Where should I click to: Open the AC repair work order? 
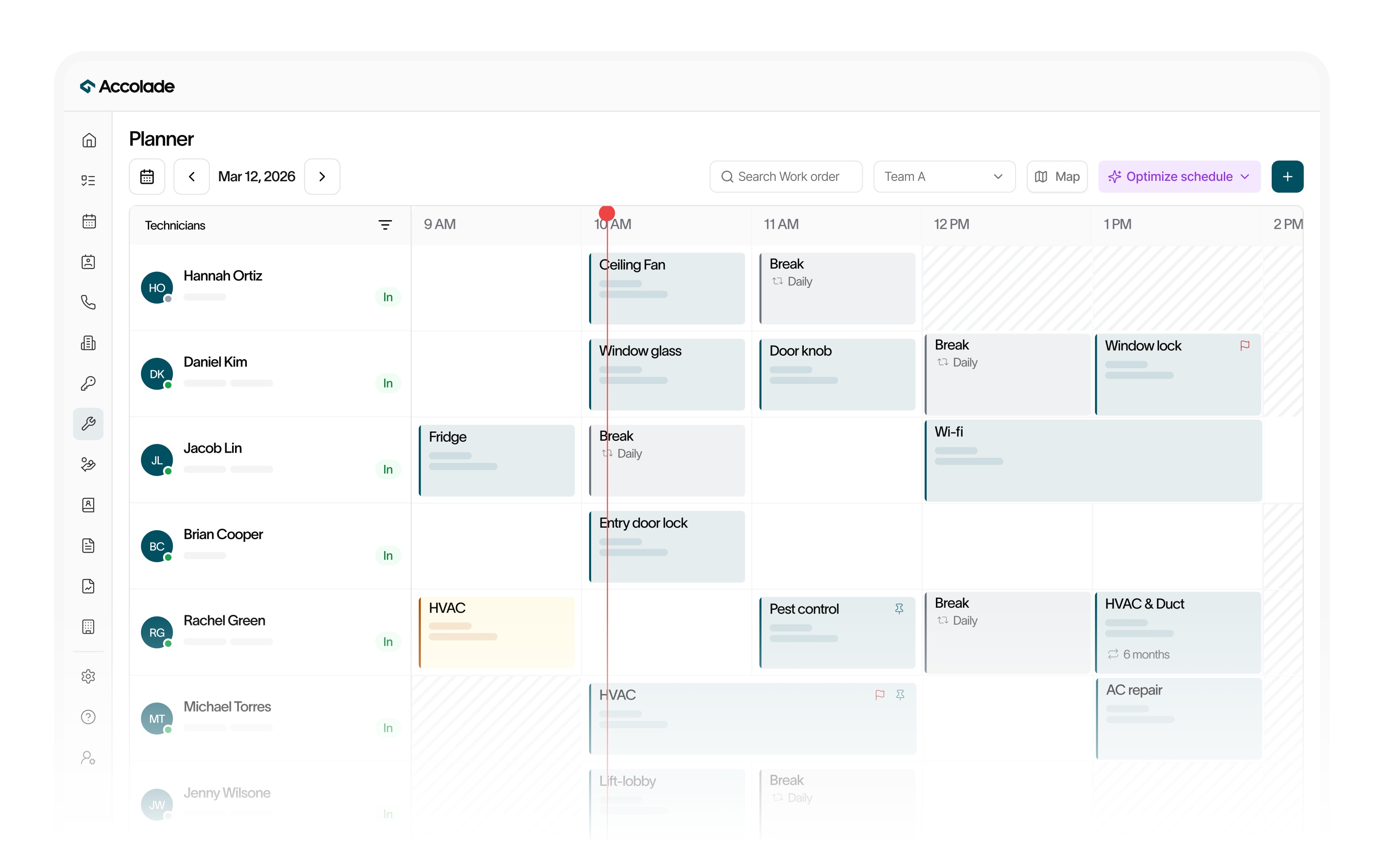(1179, 719)
